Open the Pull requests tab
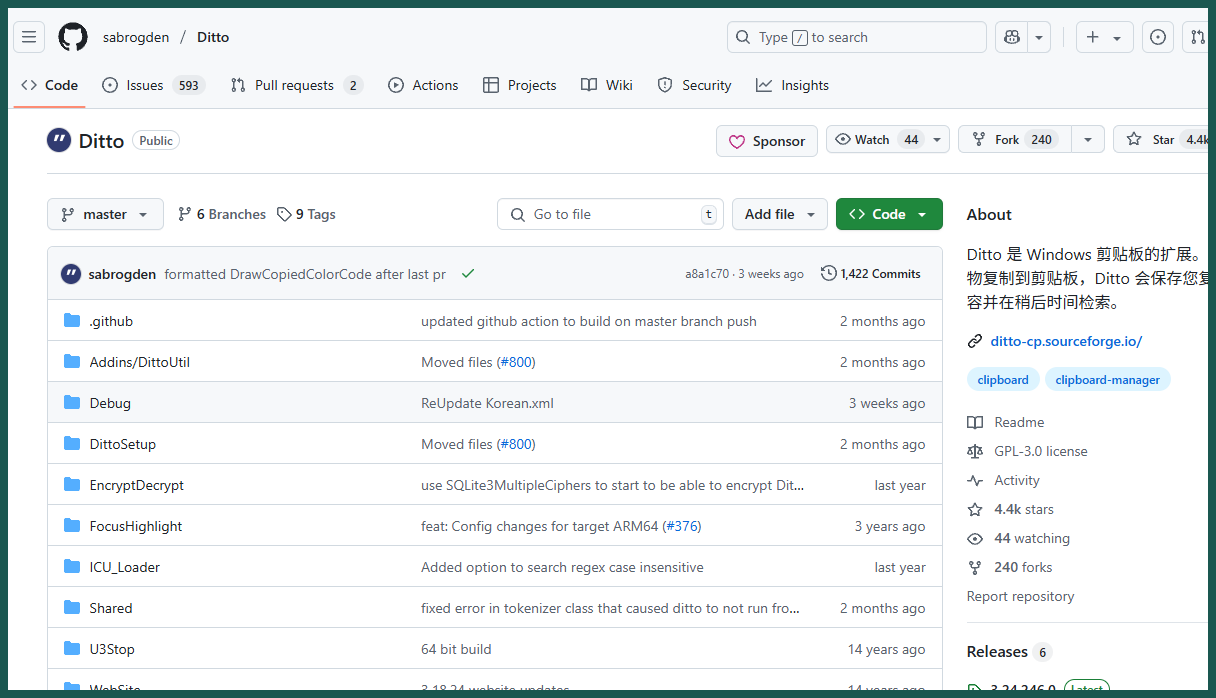 (x=296, y=85)
